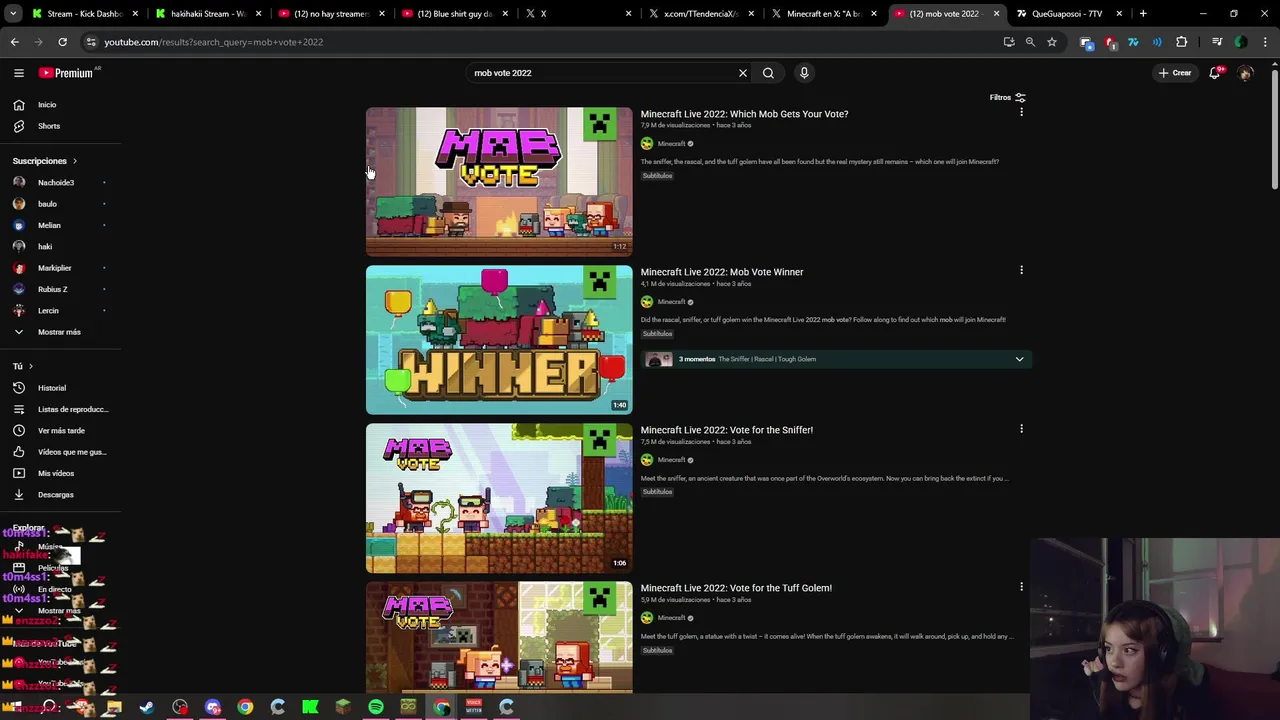
Task: Expand the 3 momentos chapters chevron
Action: click(x=1019, y=359)
